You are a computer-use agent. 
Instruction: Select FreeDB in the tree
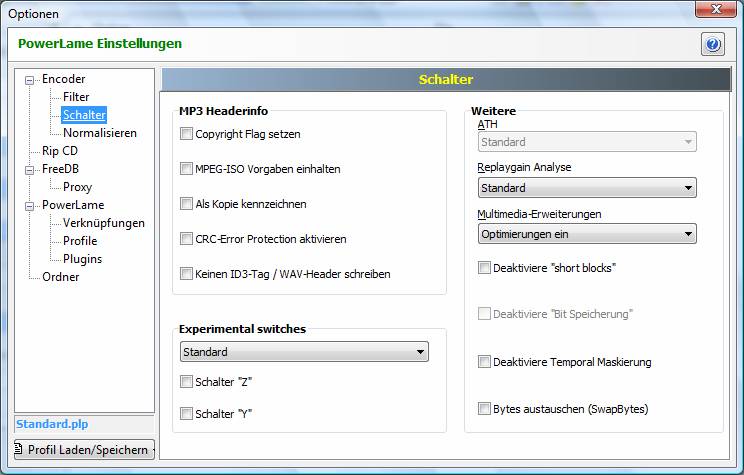pos(60,169)
